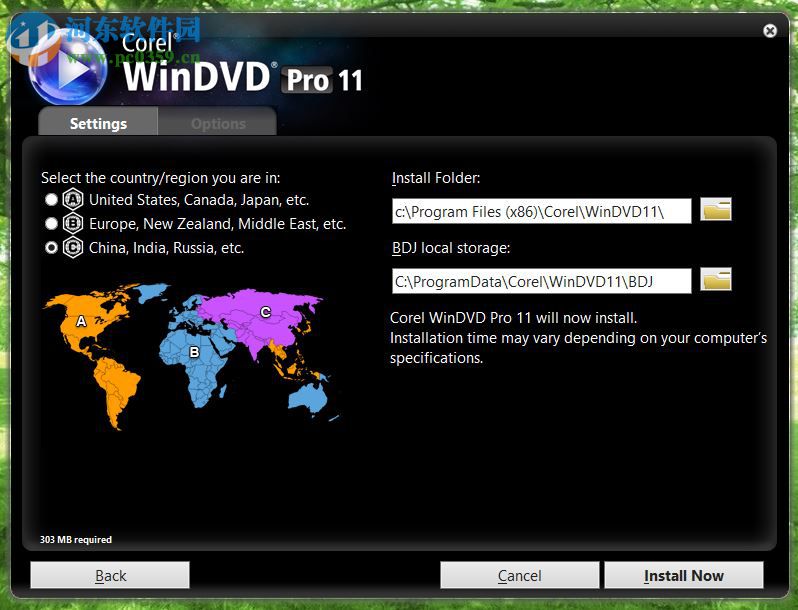Click the region B hexagon badge icon
This screenshot has width=798, height=610.
pyautogui.click(x=73, y=223)
